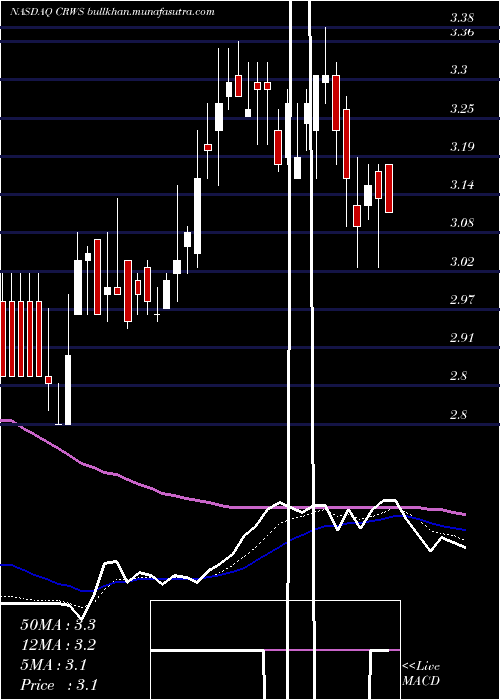Click the 3.08 price axis label

pos(462,223)
